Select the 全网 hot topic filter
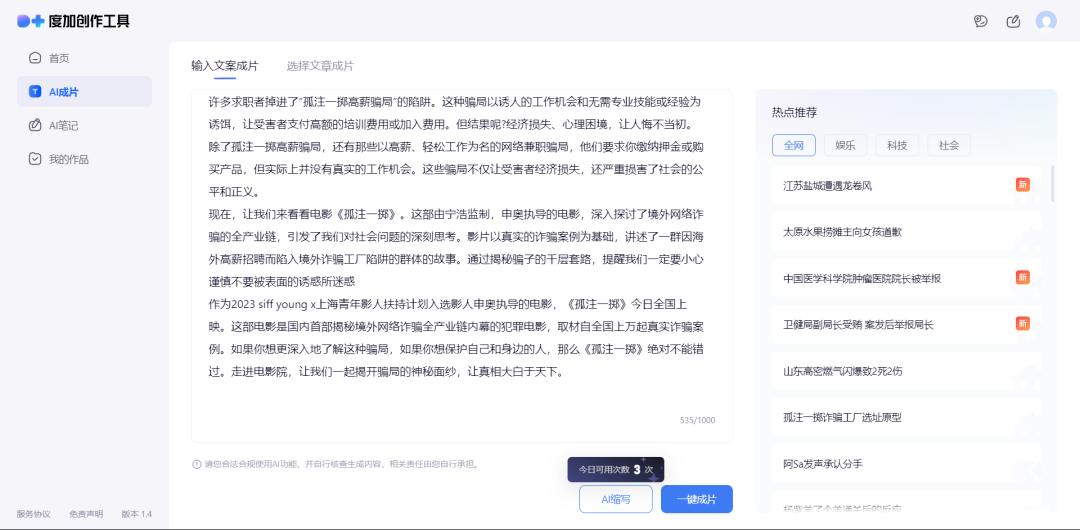Image resolution: width=1080 pixels, height=530 pixels. (794, 145)
